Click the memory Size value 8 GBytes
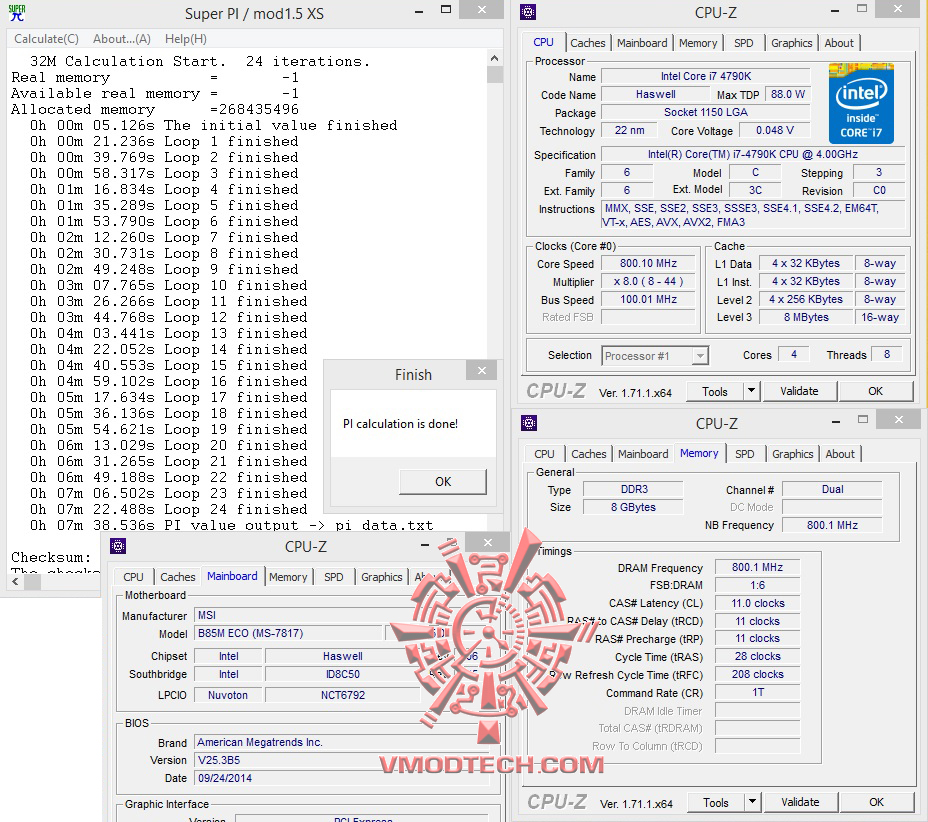928x822 pixels. [633, 507]
